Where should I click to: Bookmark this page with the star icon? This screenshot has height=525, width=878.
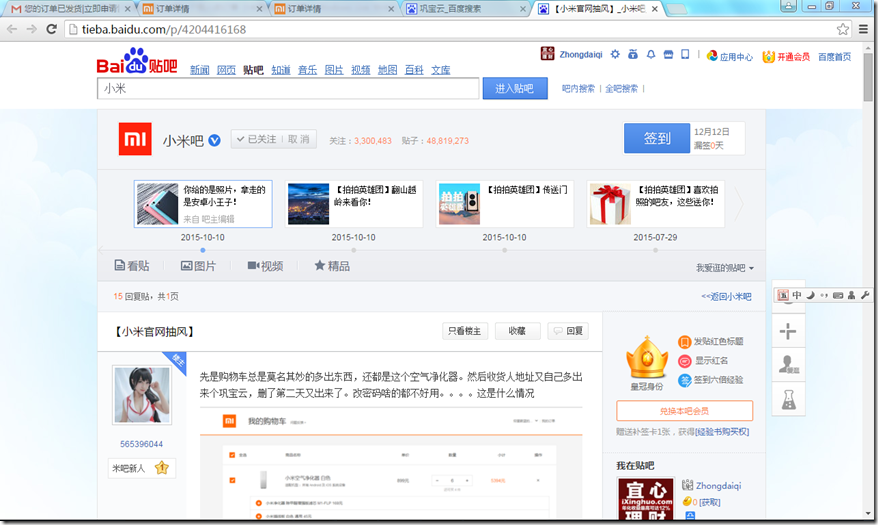[x=843, y=29]
